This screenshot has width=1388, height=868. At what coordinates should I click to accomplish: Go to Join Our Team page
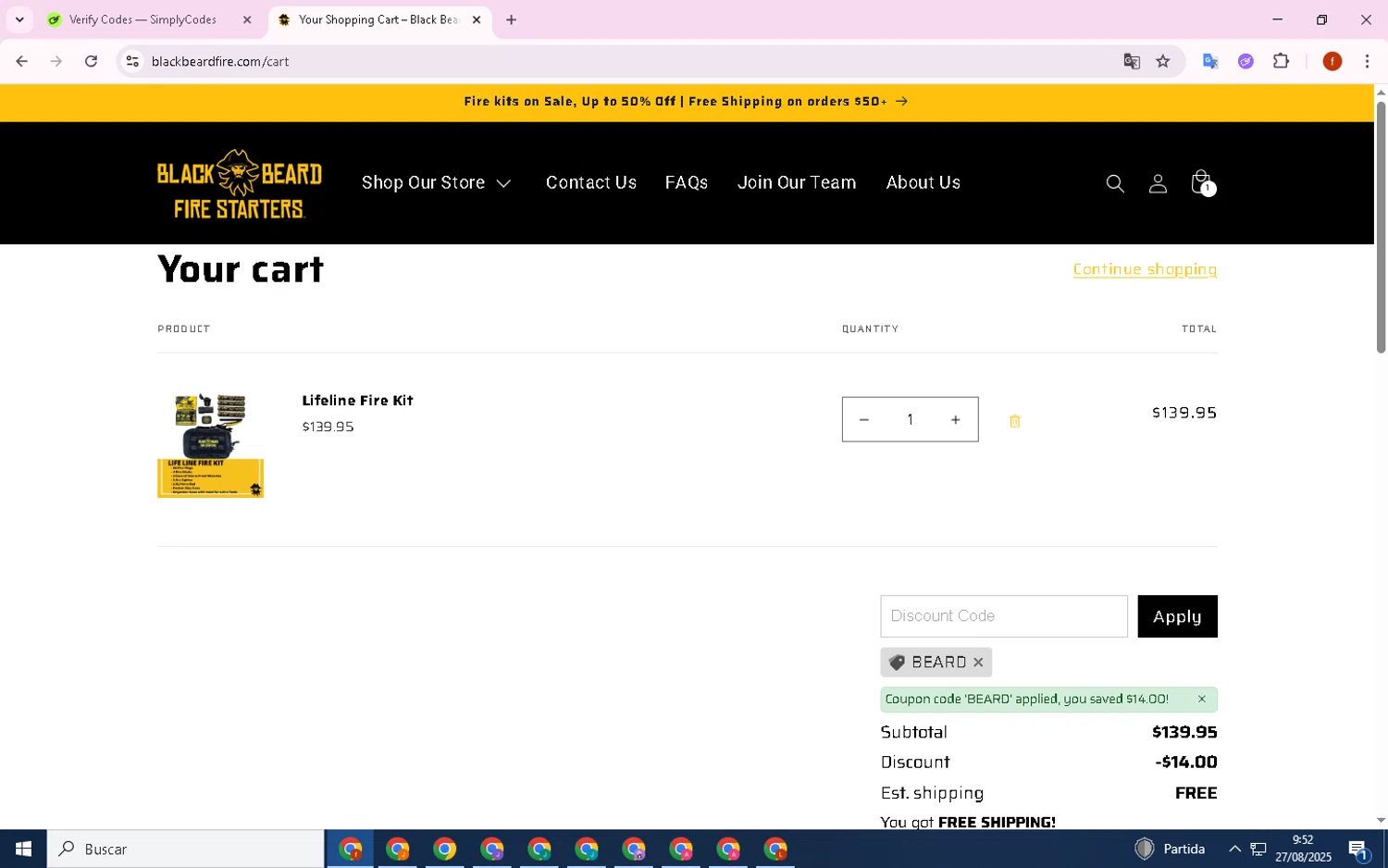click(x=797, y=183)
